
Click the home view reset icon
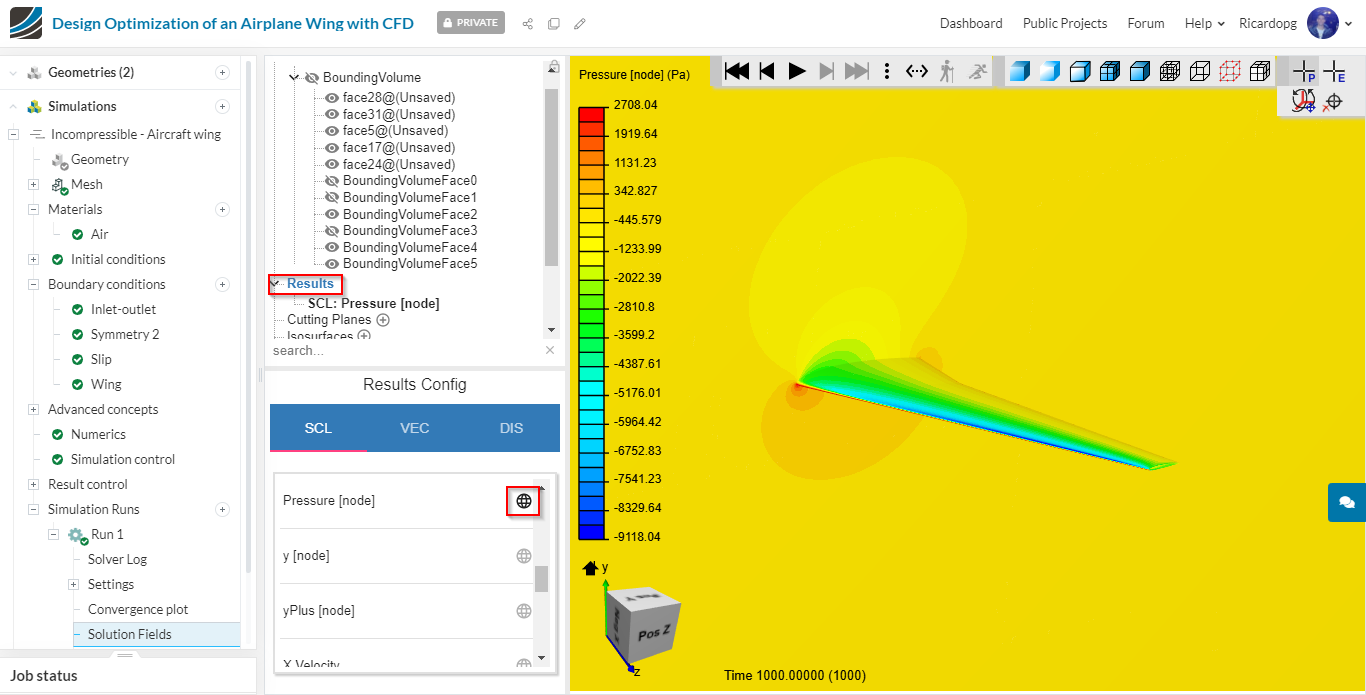click(x=590, y=568)
